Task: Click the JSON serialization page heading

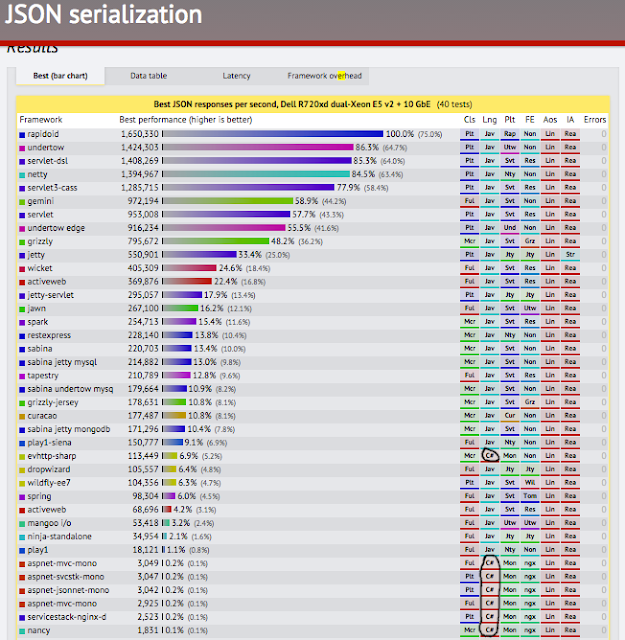Action: point(103,15)
